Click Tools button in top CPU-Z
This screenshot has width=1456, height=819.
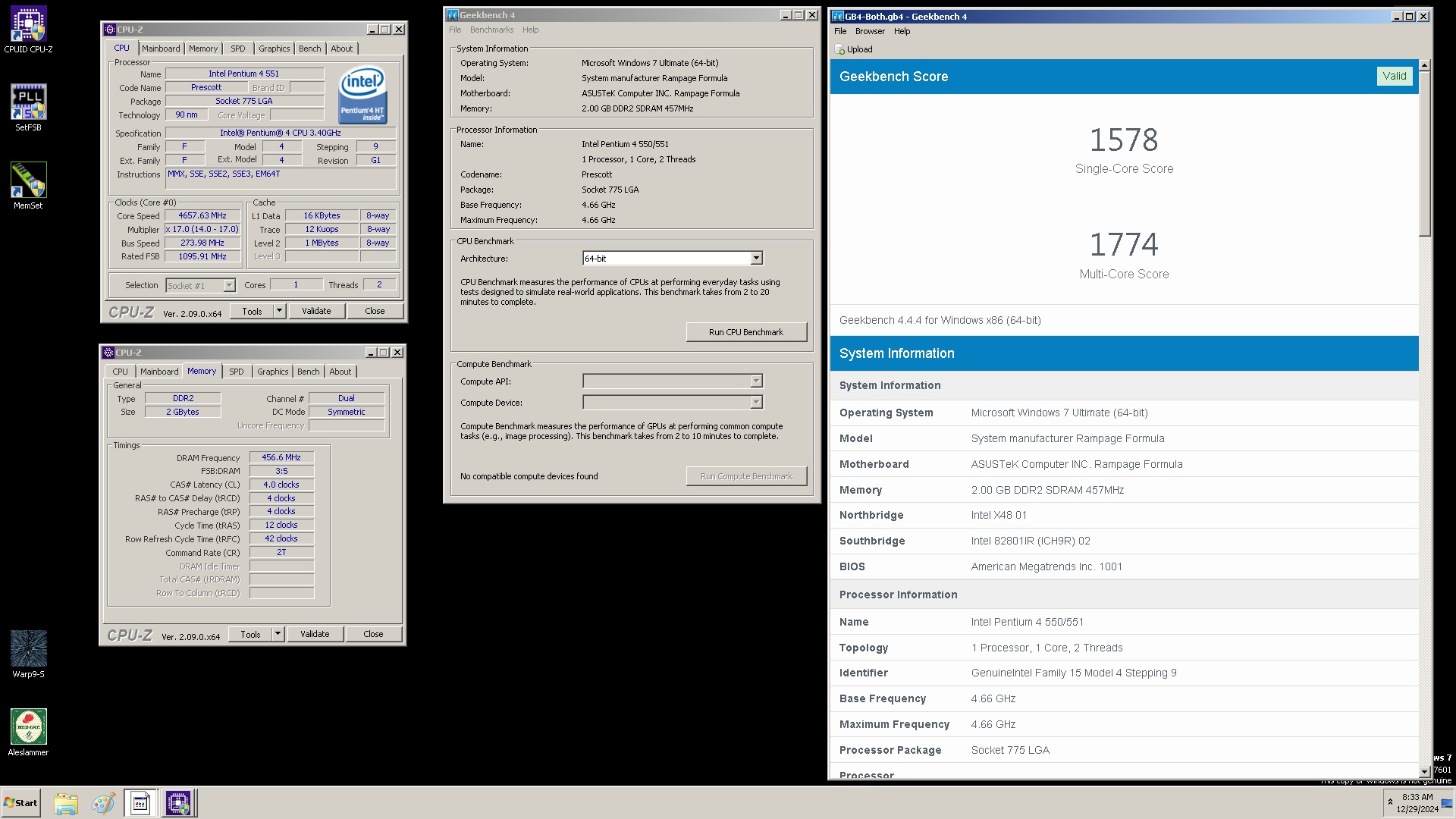pos(252,311)
